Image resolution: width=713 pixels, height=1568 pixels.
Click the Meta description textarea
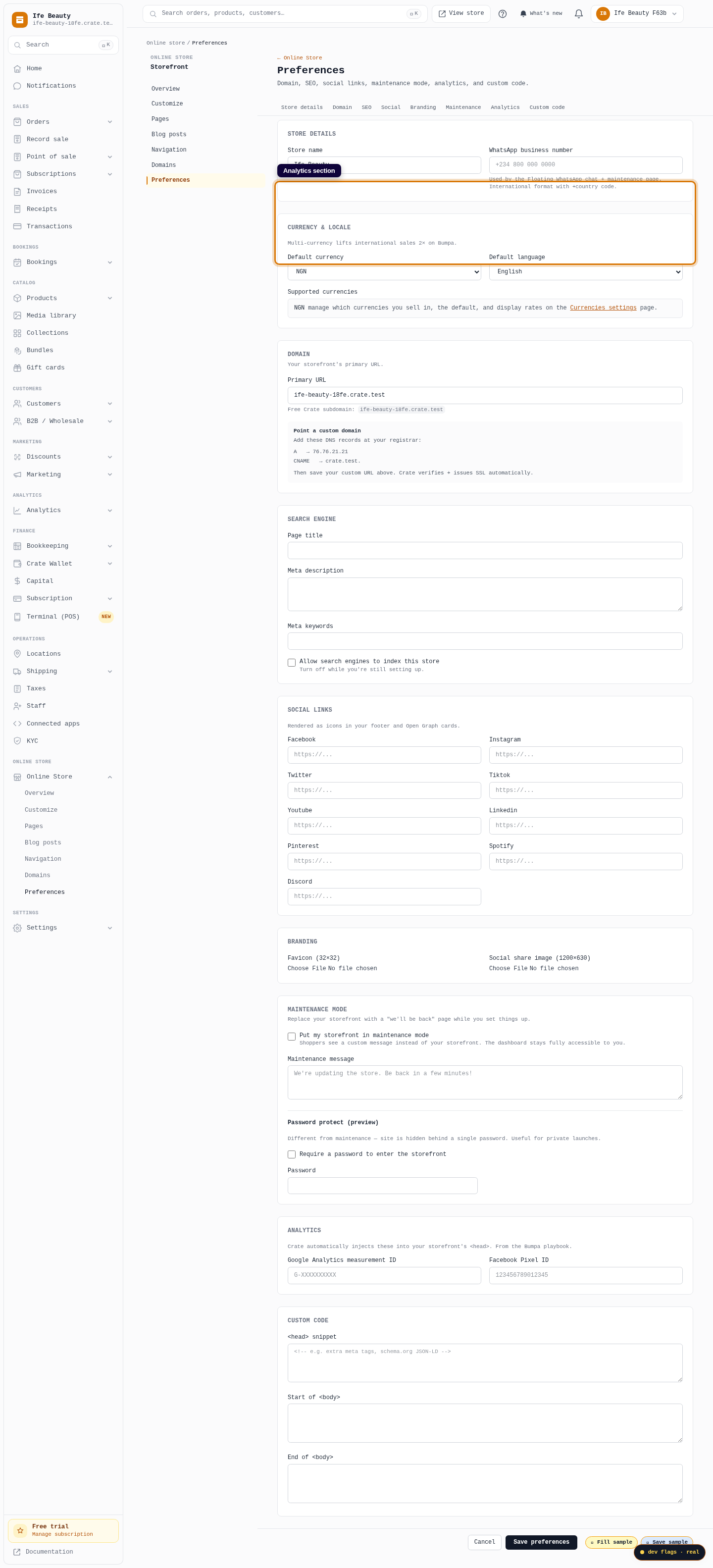click(x=485, y=594)
